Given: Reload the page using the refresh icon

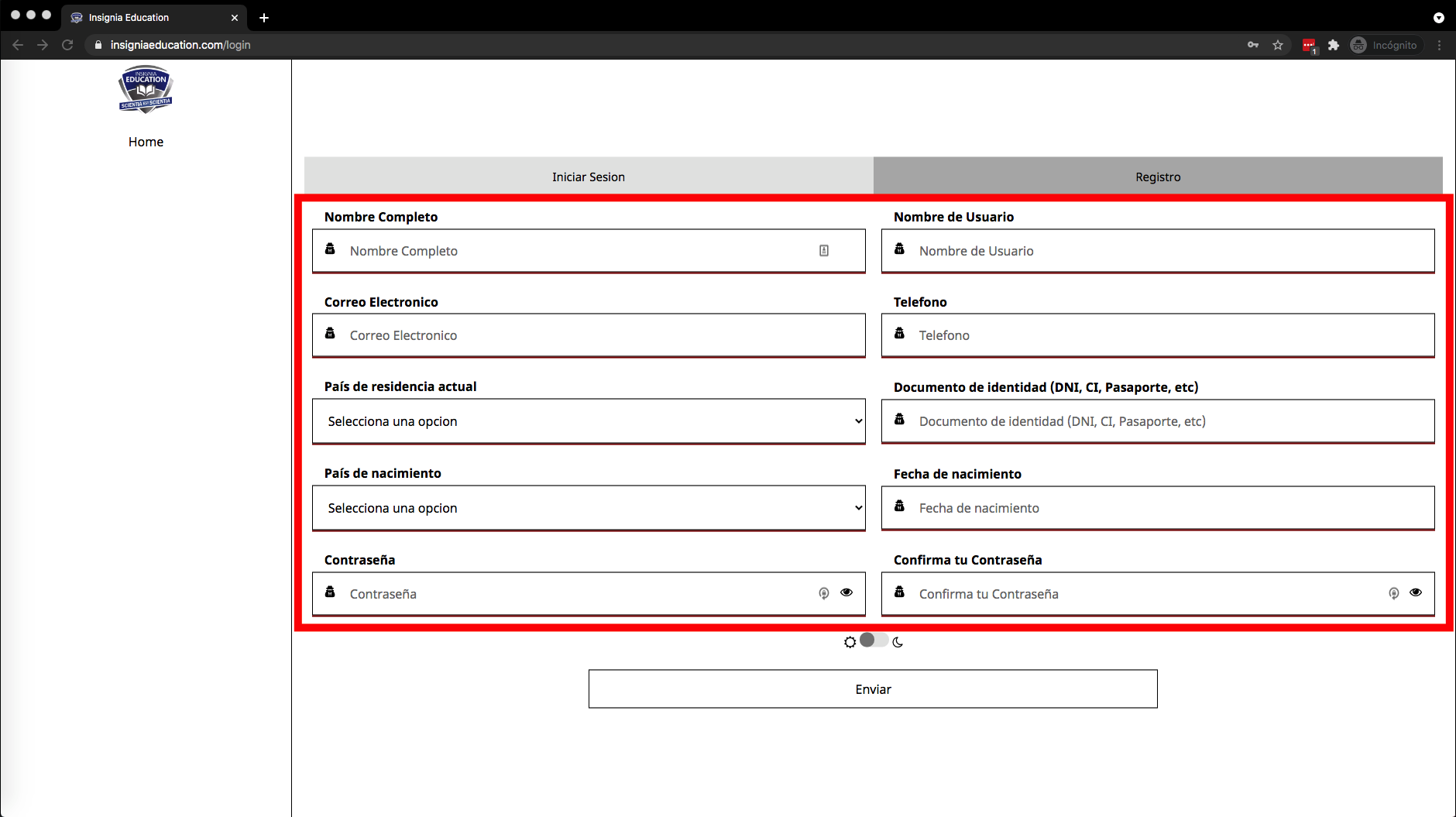Looking at the screenshot, I should (x=67, y=45).
